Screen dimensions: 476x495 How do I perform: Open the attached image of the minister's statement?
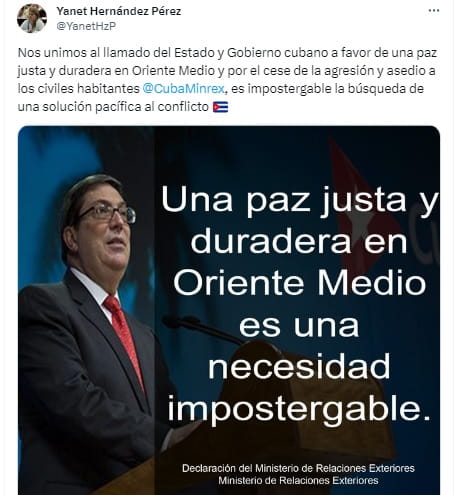[229, 310]
